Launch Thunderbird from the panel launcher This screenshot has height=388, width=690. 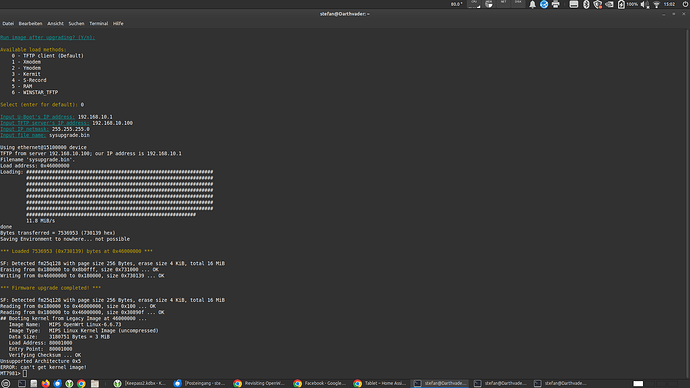click(x=57, y=384)
